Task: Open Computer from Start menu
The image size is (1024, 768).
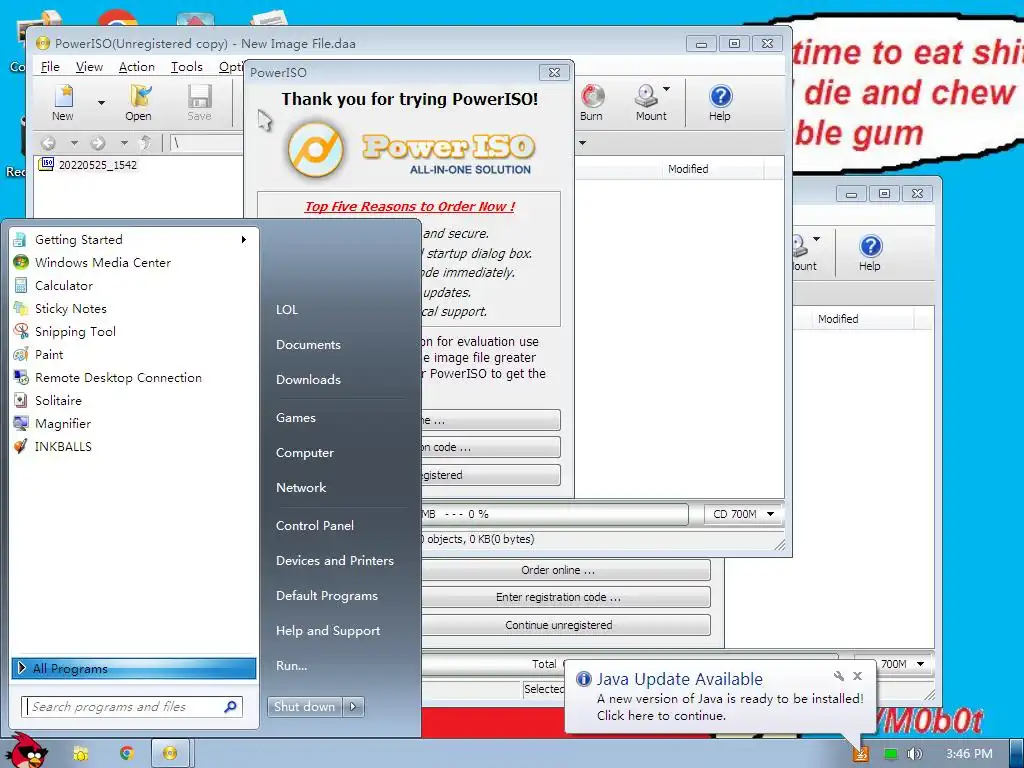Action: [305, 453]
